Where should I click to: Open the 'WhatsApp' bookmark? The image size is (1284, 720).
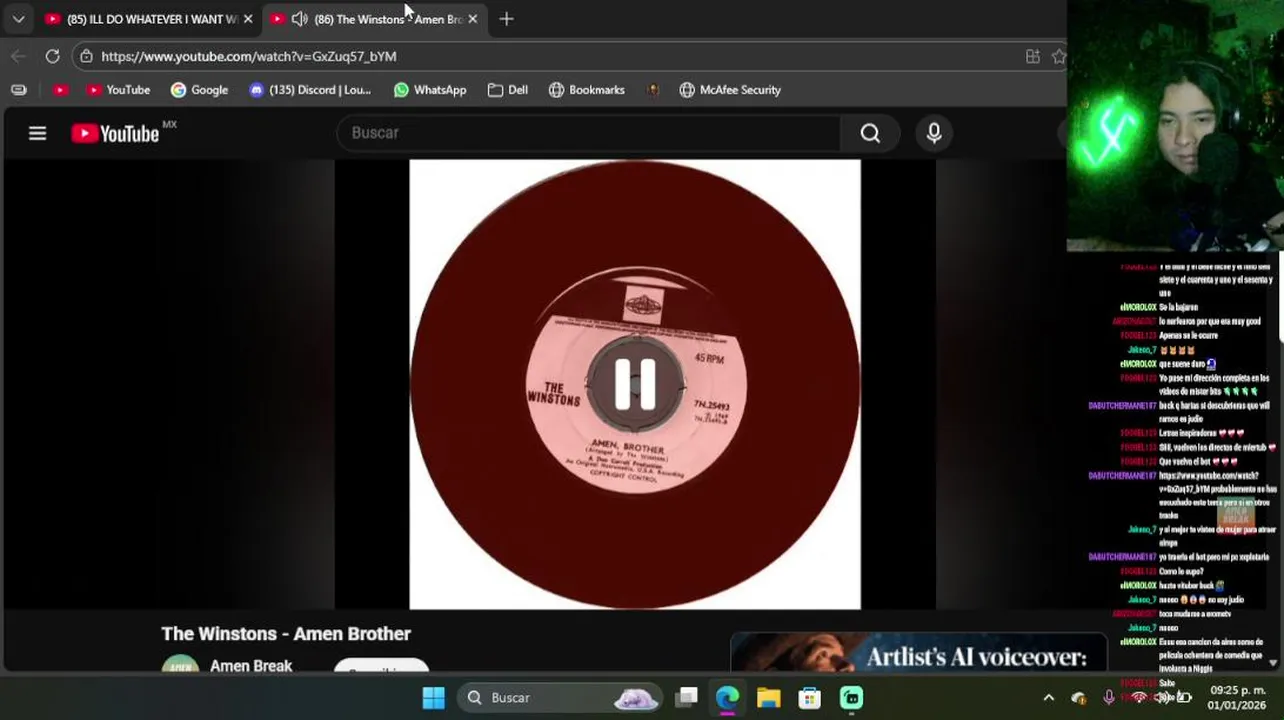[x=429, y=90]
